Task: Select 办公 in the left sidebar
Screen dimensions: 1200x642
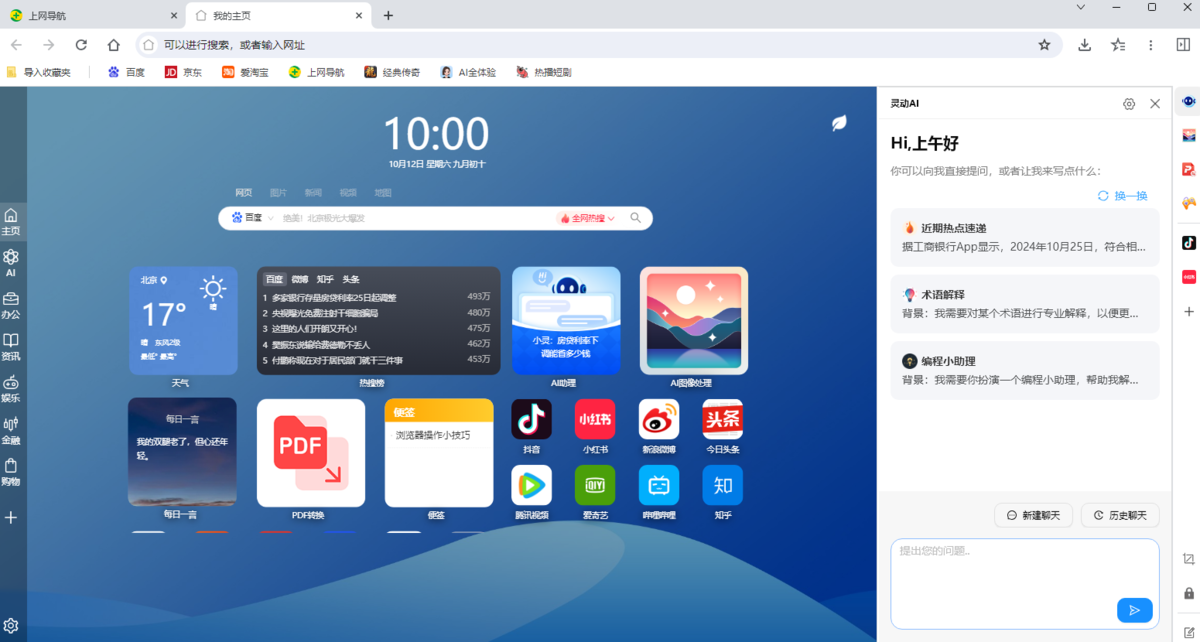Action: [x=11, y=305]
